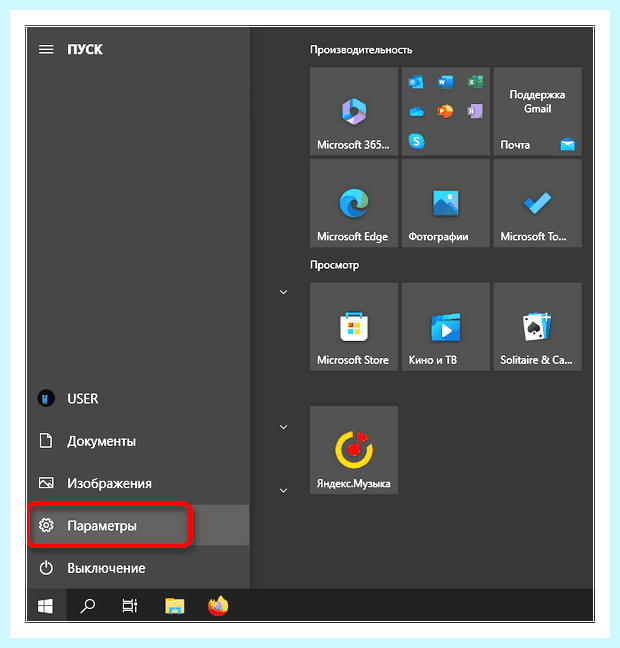Click the Windows Start button on taskbar
Screen dimensions: 620x648
[x=45, y=606]
